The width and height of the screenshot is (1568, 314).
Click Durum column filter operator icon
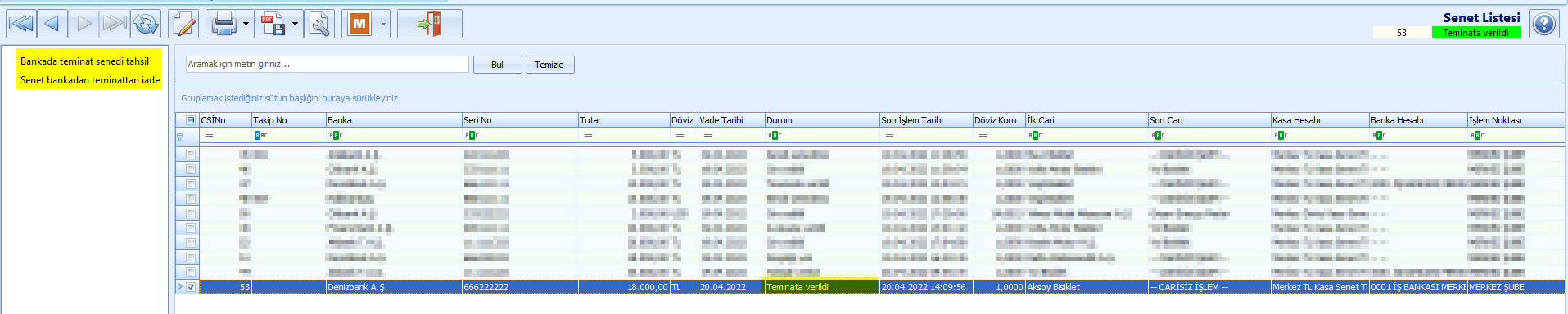(x=775, y=135)
